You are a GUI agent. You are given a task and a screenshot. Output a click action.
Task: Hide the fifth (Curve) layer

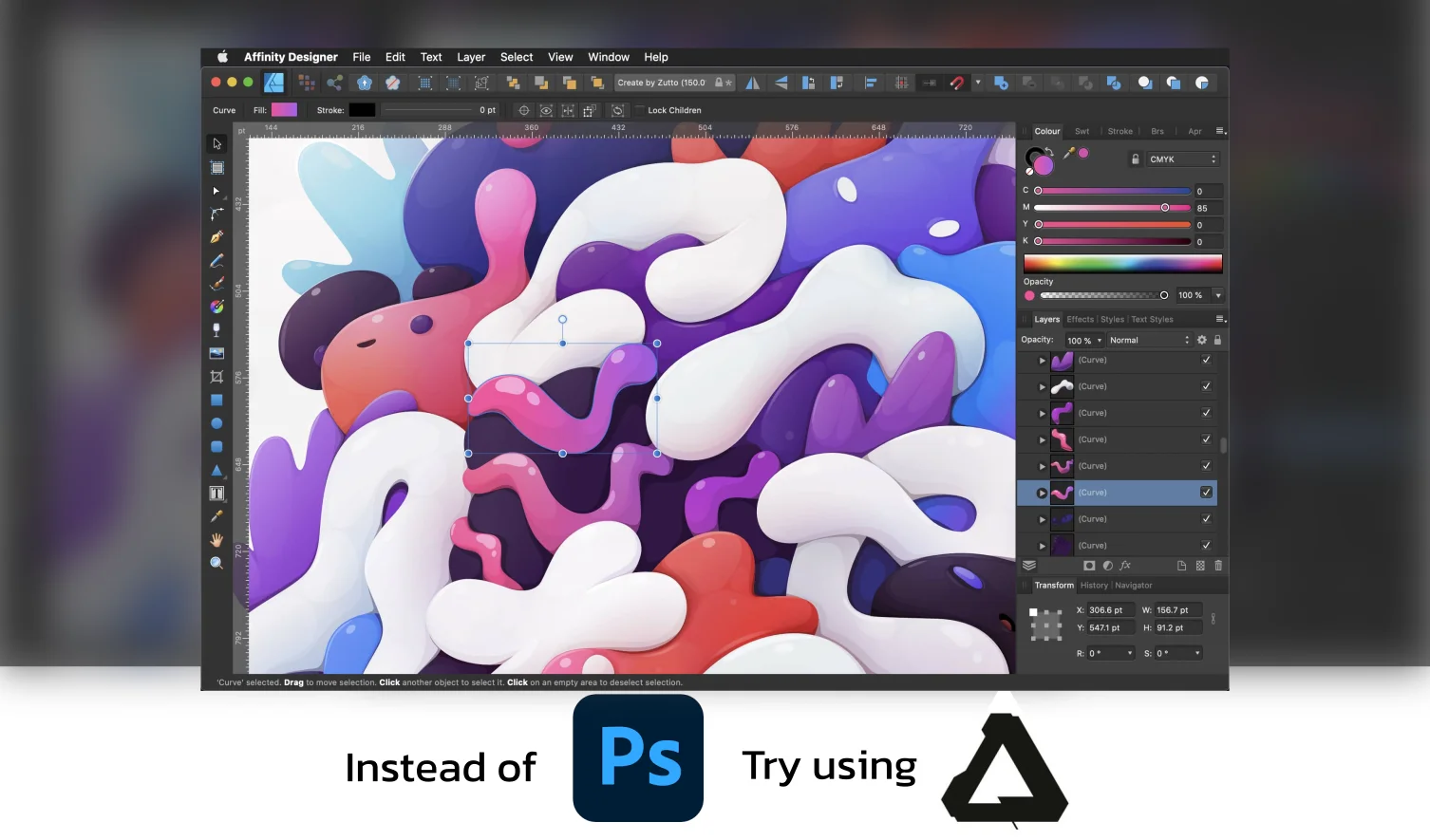pyautogui.click(x=1206, y=466)
